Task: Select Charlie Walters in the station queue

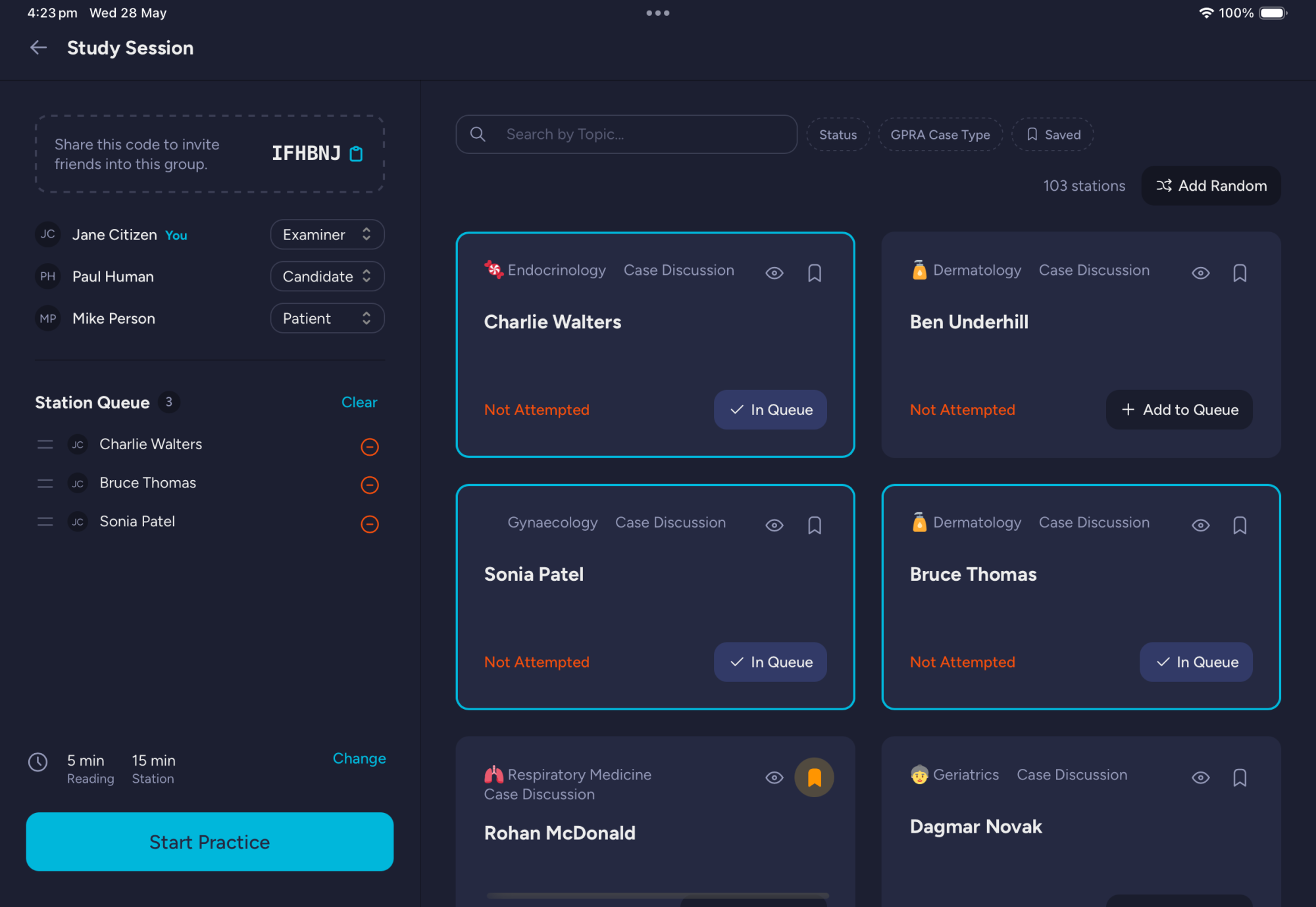Action: tap(151, 444)
